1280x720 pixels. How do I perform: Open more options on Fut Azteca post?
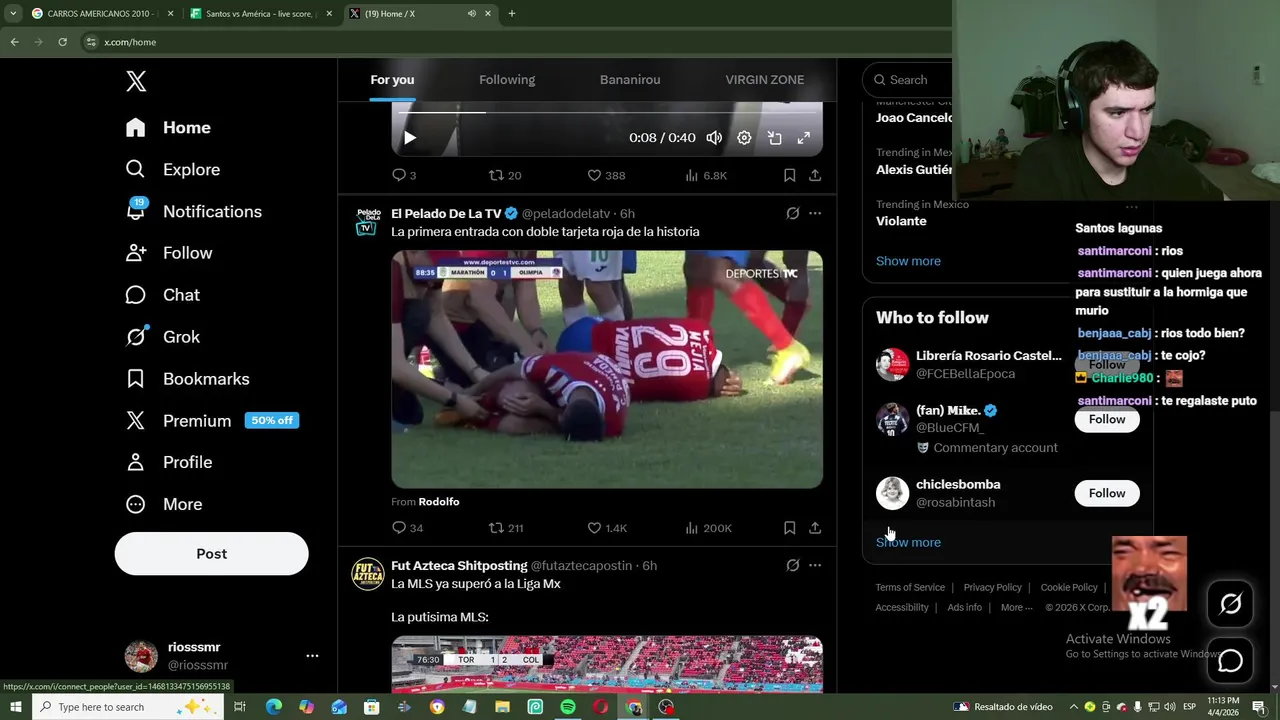point(815,565)
